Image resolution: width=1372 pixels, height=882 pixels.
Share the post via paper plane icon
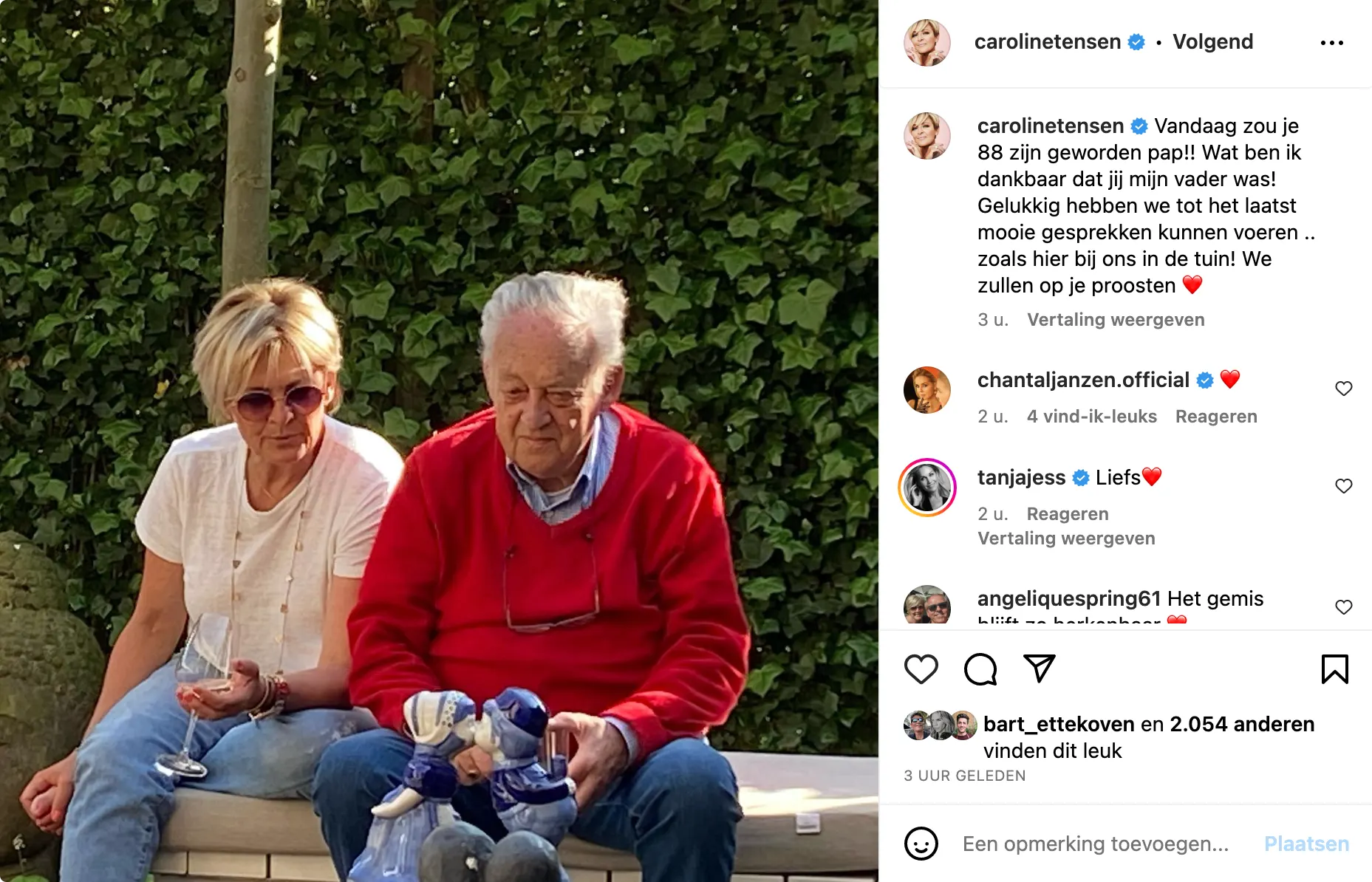[x=1039, y=669]
